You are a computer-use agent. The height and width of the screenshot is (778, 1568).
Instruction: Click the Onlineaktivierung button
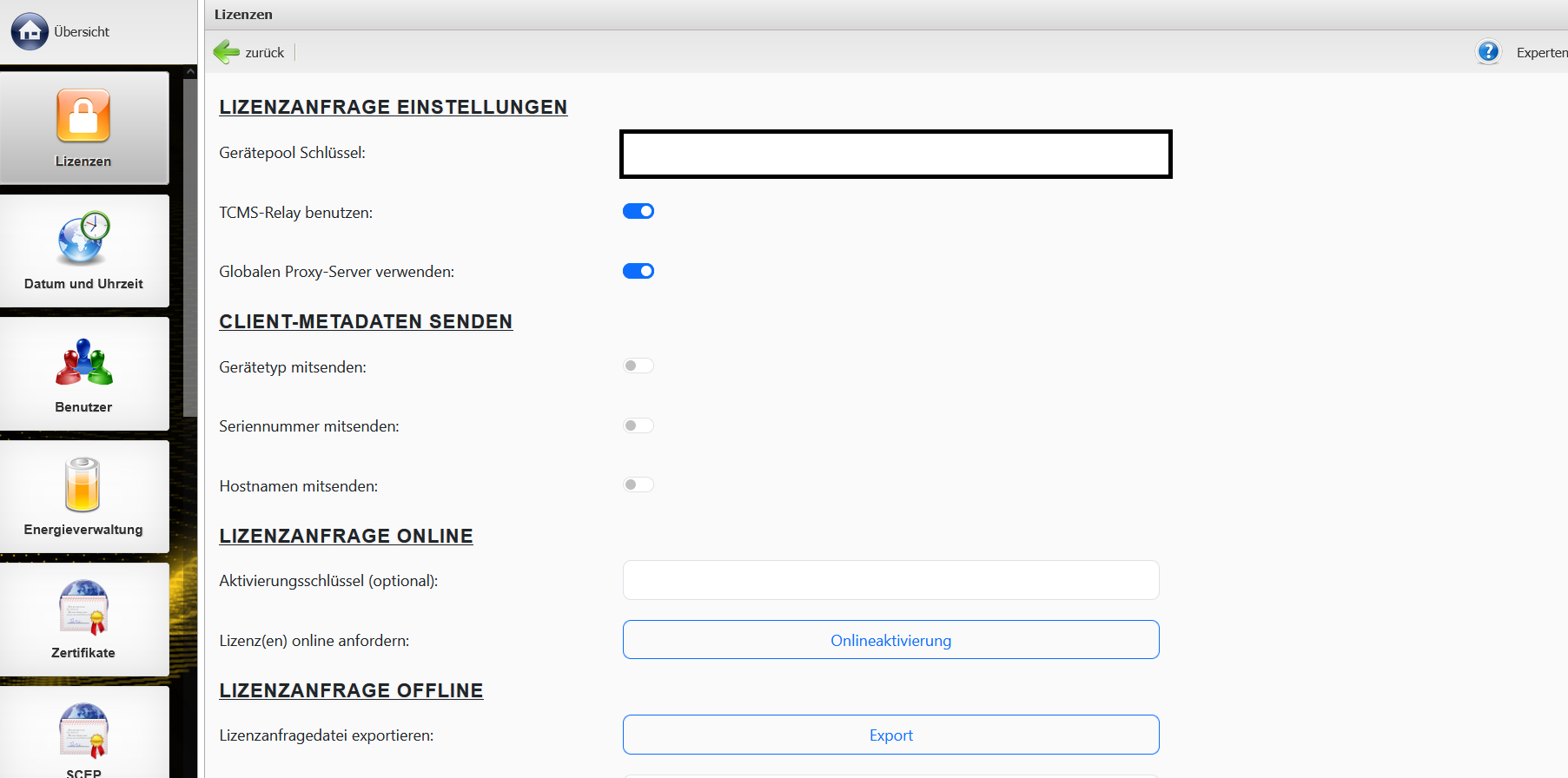[x=890, y=640]
